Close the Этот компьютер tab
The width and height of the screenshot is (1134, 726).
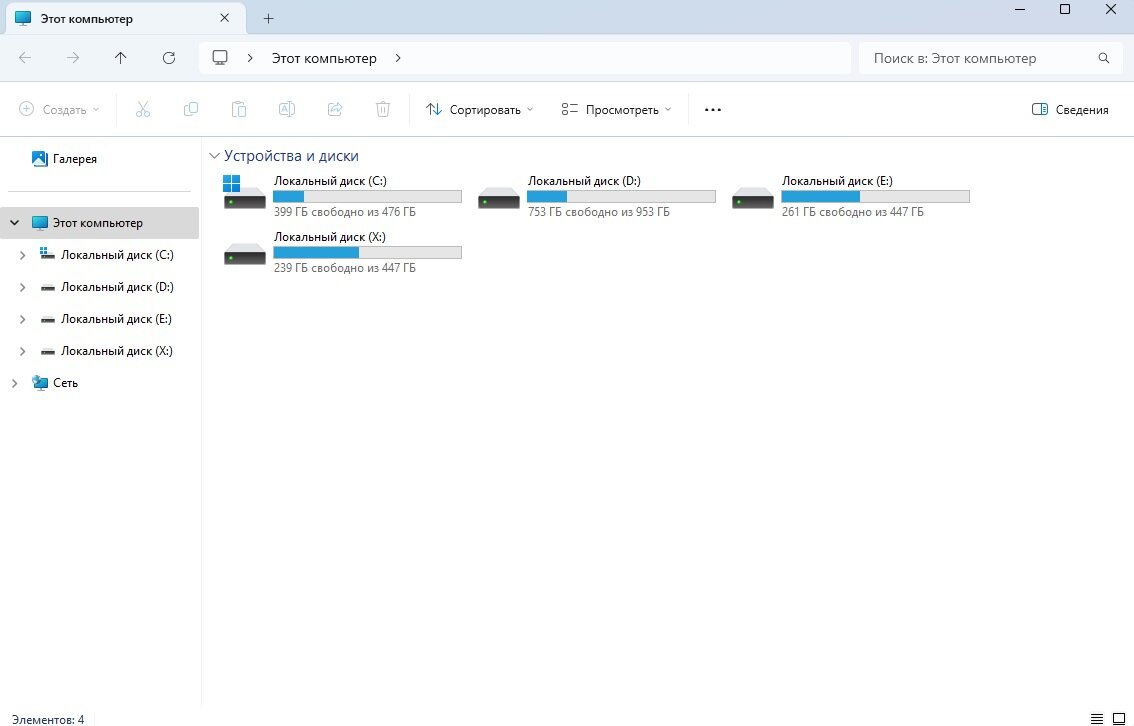point(224,18)
